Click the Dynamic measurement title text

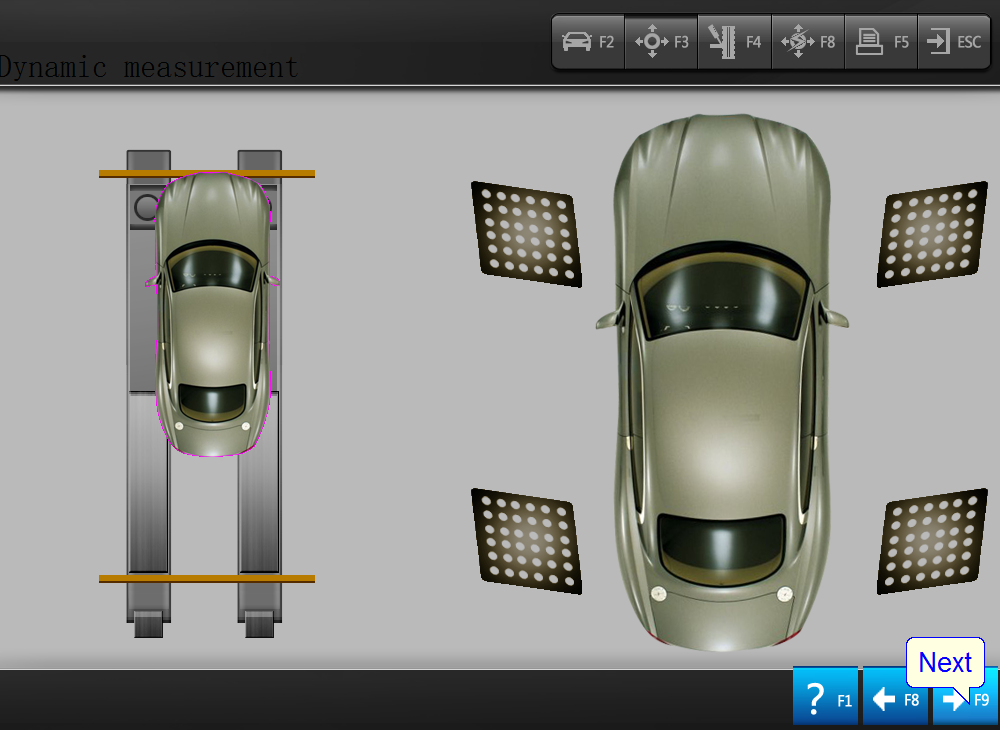coord(148,67)
